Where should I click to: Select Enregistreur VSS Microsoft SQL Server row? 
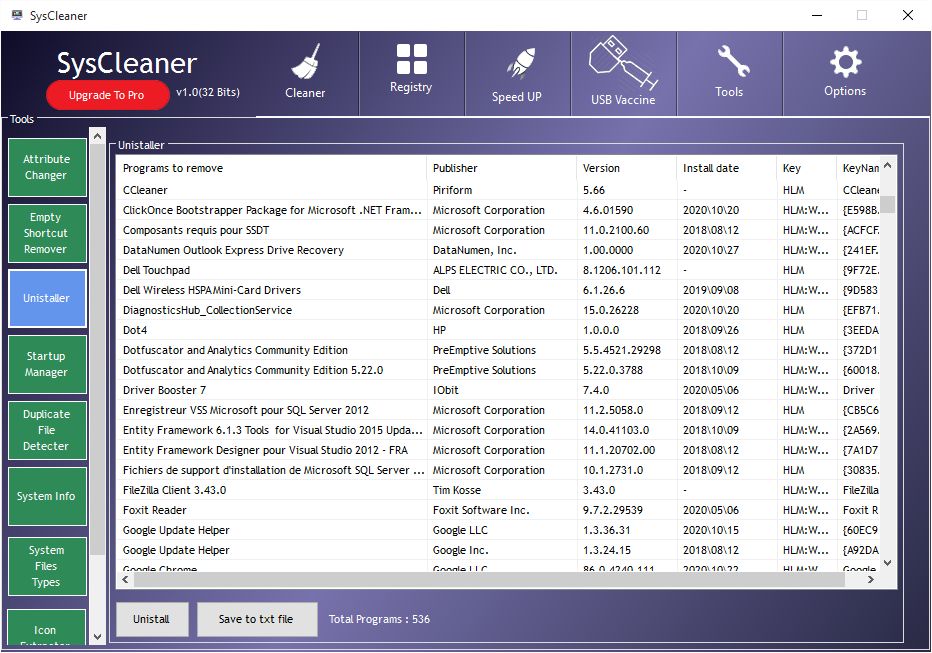pyautogui.click(x=498, y=411)
